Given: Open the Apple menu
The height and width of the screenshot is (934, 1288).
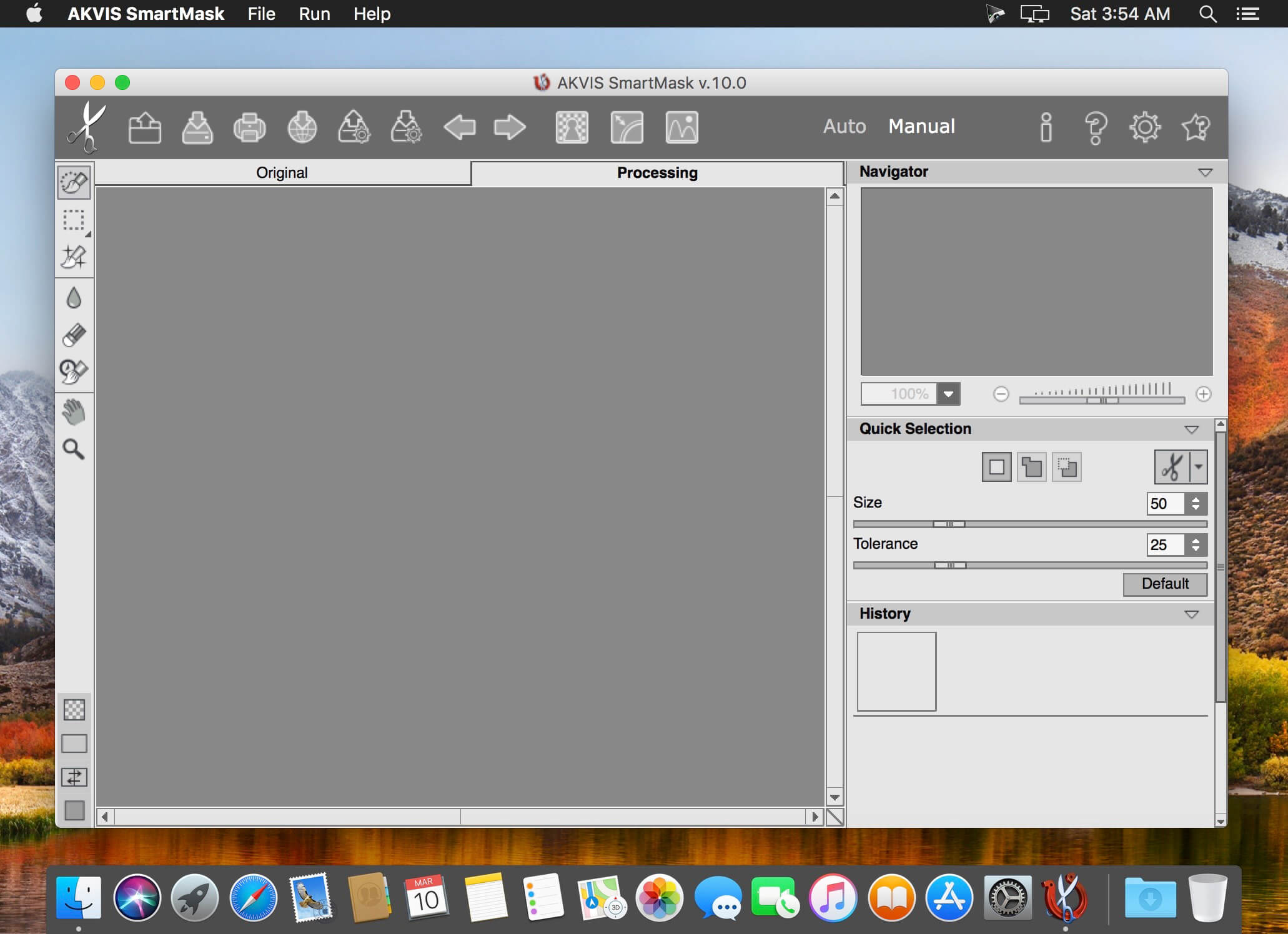Looking at the screenshot, I should (34, 13).
